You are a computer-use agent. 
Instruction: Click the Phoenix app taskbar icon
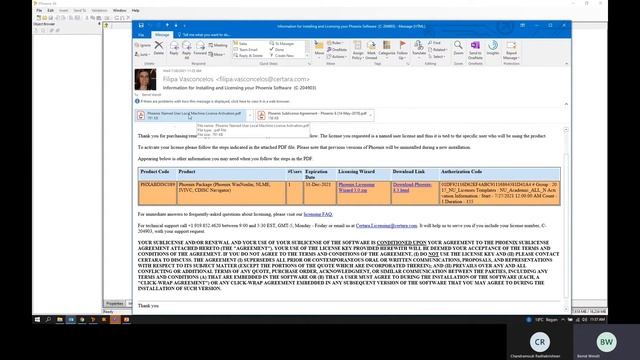(93, 320)
